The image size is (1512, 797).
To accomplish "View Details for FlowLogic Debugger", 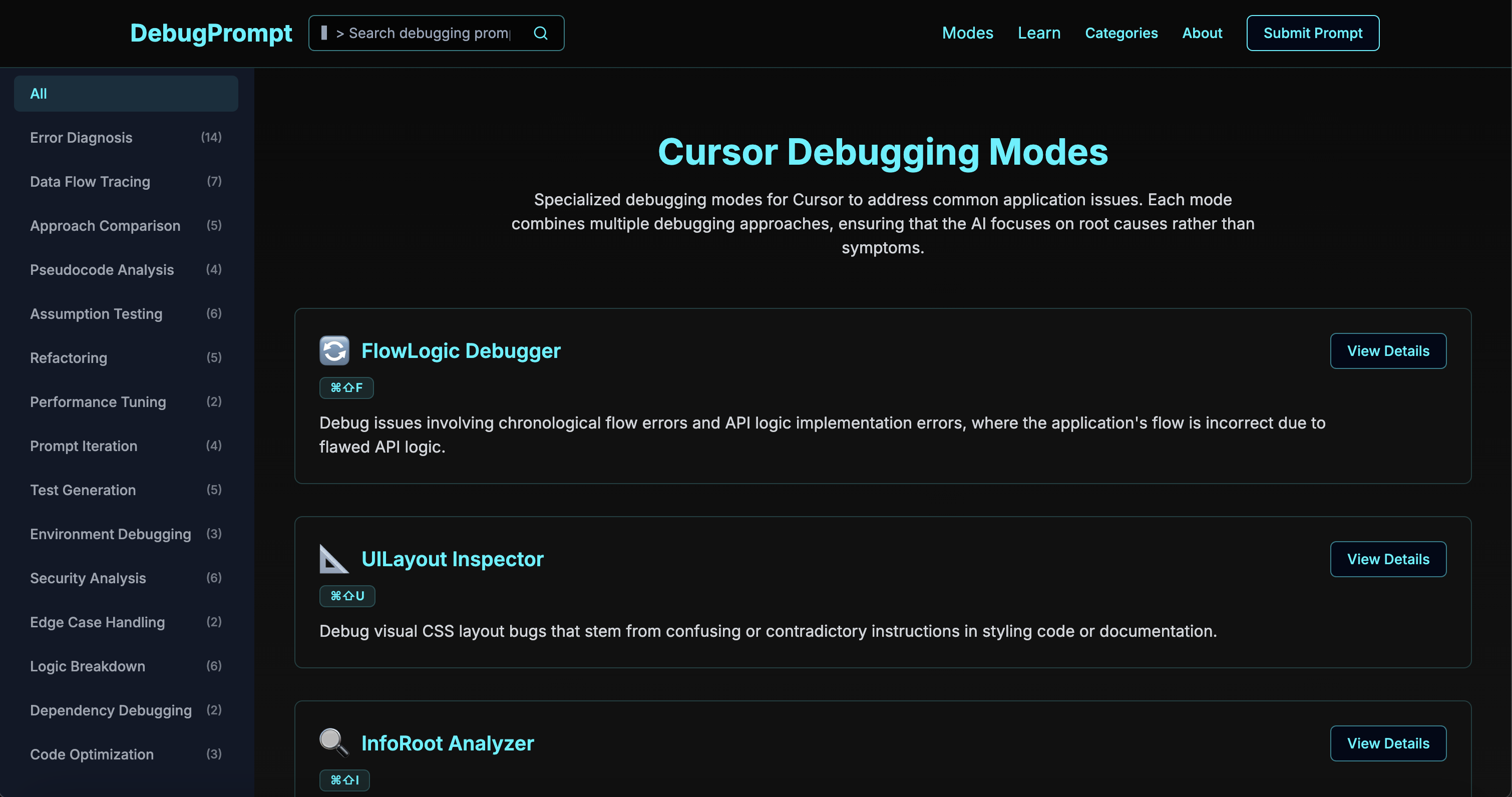I will tap(1387, 351).
